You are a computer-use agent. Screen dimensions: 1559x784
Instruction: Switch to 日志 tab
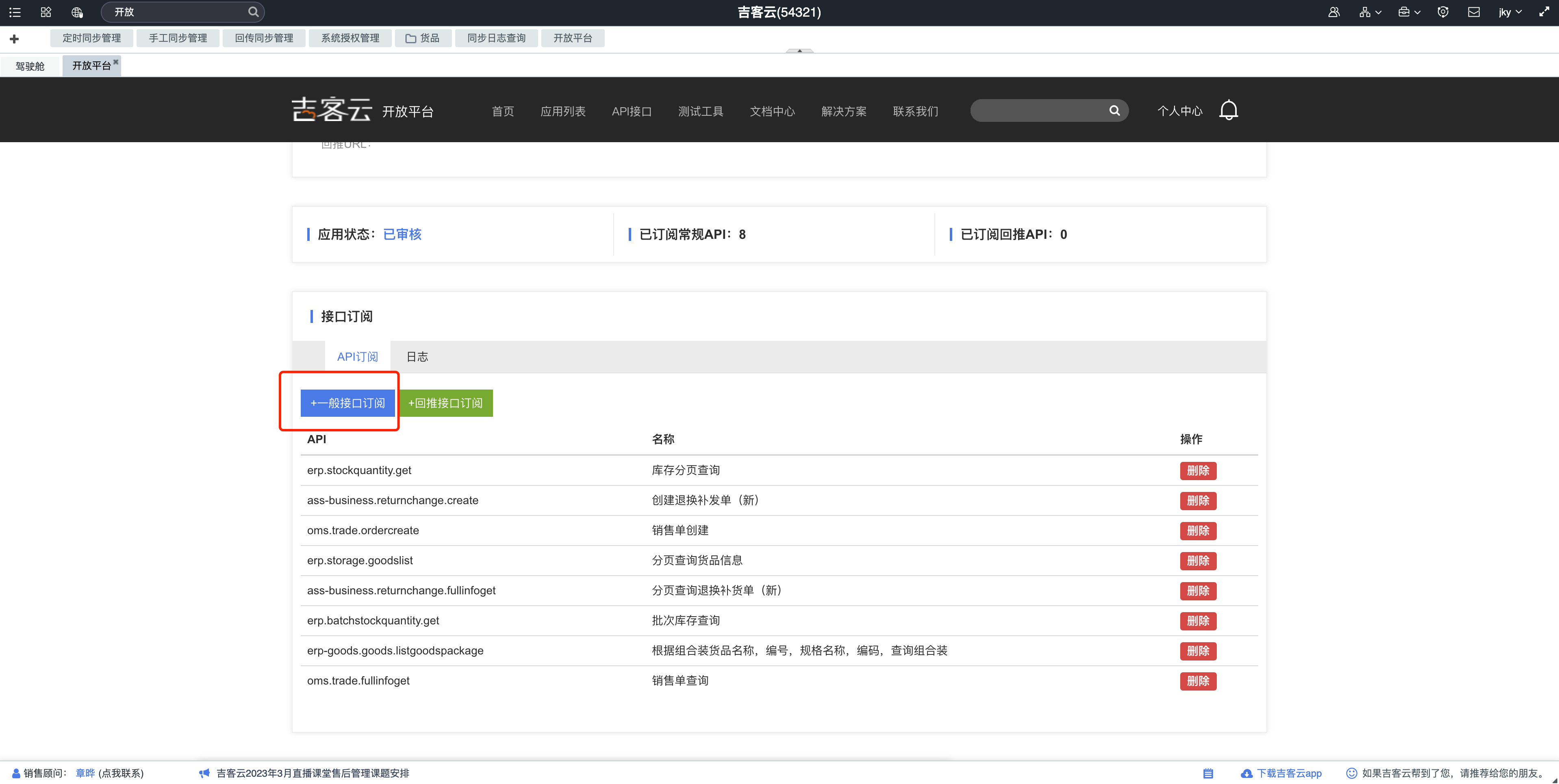(417, 357)
